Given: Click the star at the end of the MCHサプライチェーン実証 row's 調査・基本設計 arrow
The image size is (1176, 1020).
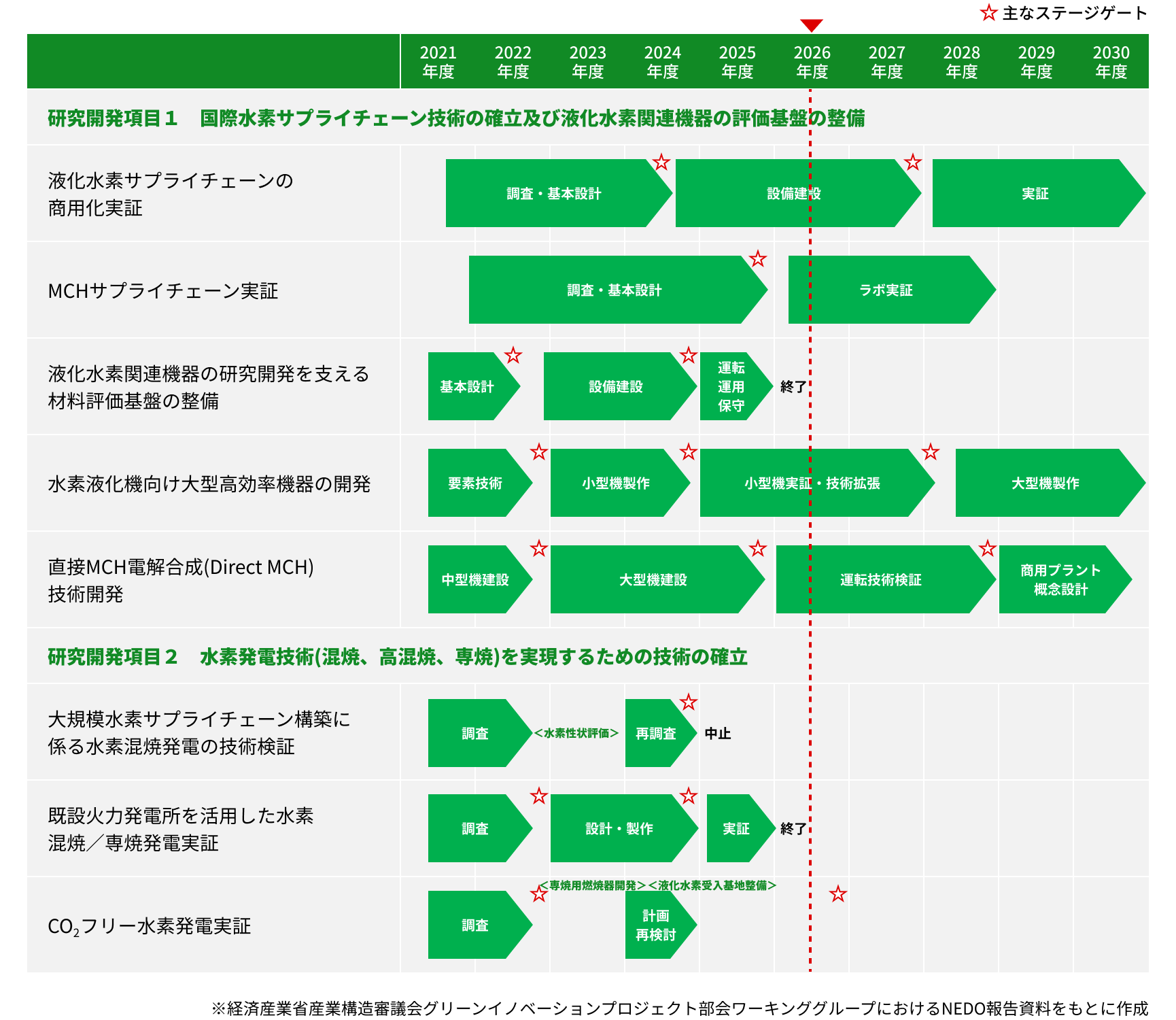Looking at the screenshot, I should pyautogui.click(x=758, y=258).
